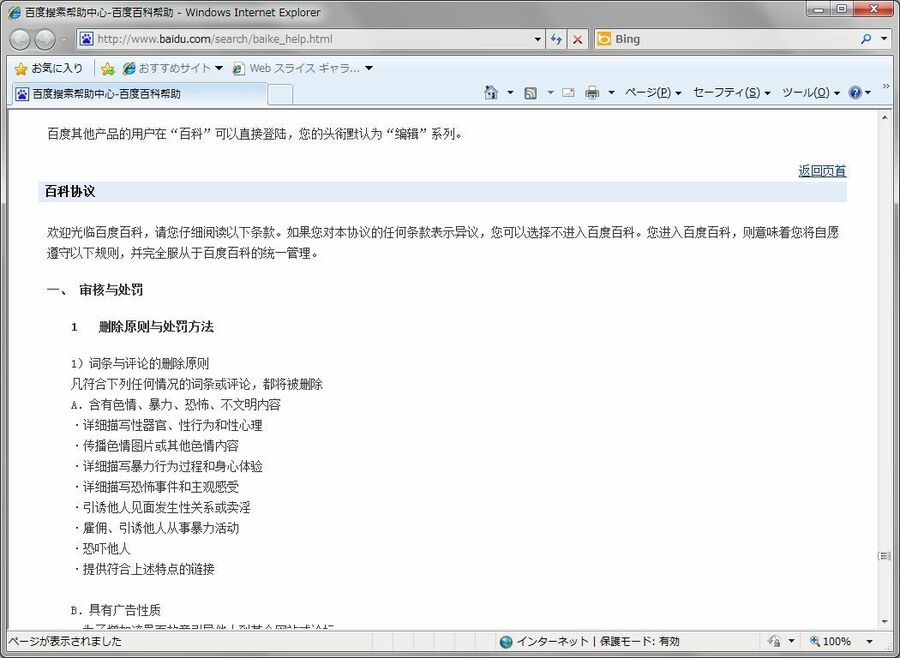This screenshot has height=658, width=900.
Task: Click the Home icon in command bar
Action: click(491, 93)
